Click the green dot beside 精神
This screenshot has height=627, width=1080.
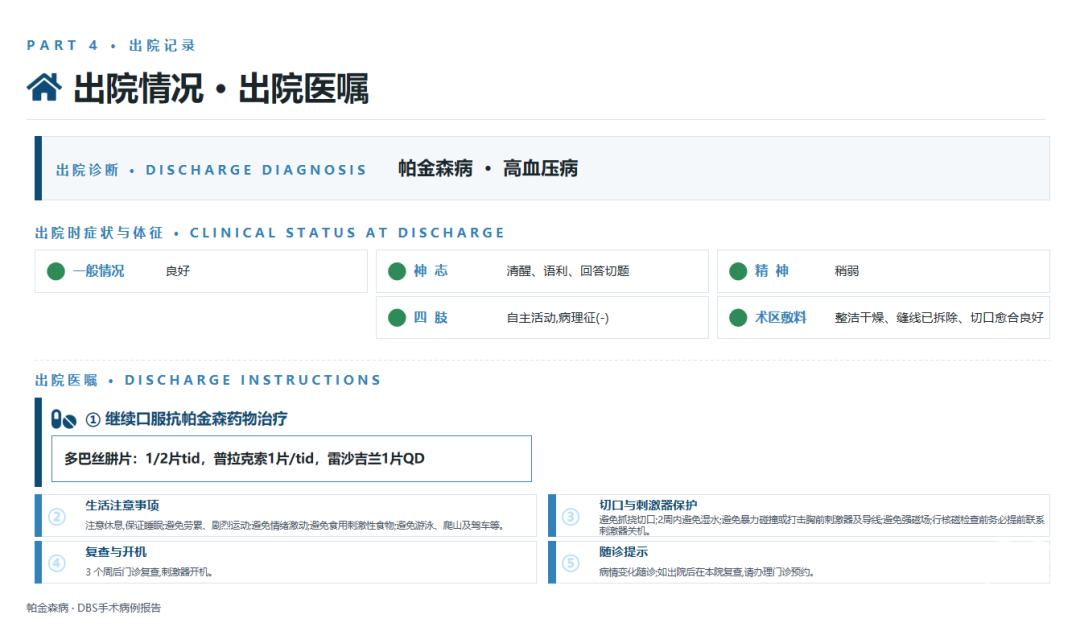click(738, 271)
